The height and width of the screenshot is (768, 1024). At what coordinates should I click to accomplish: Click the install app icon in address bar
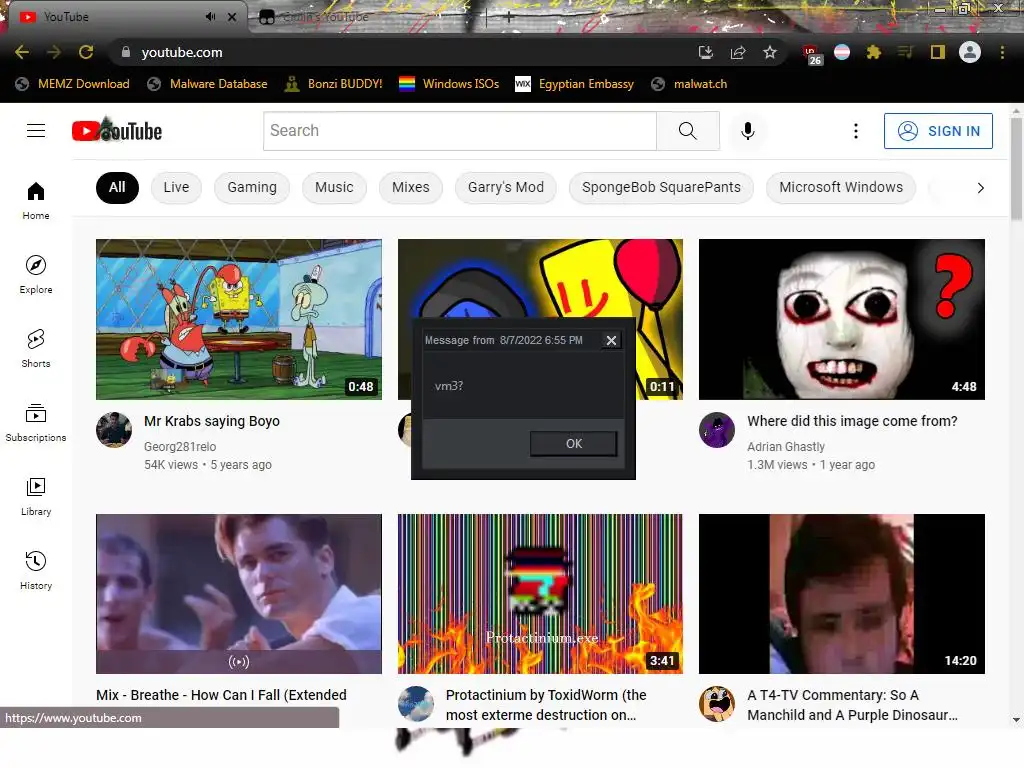click(705, 52)
